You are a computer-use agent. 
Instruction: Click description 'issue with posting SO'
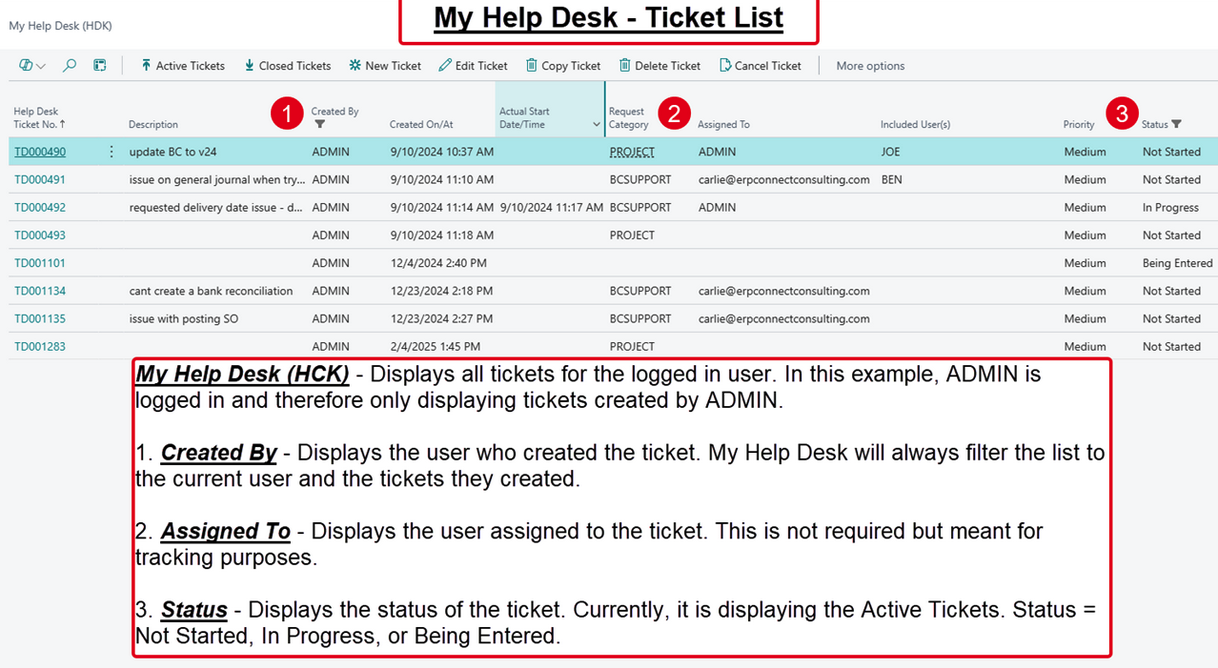point(184,319)
